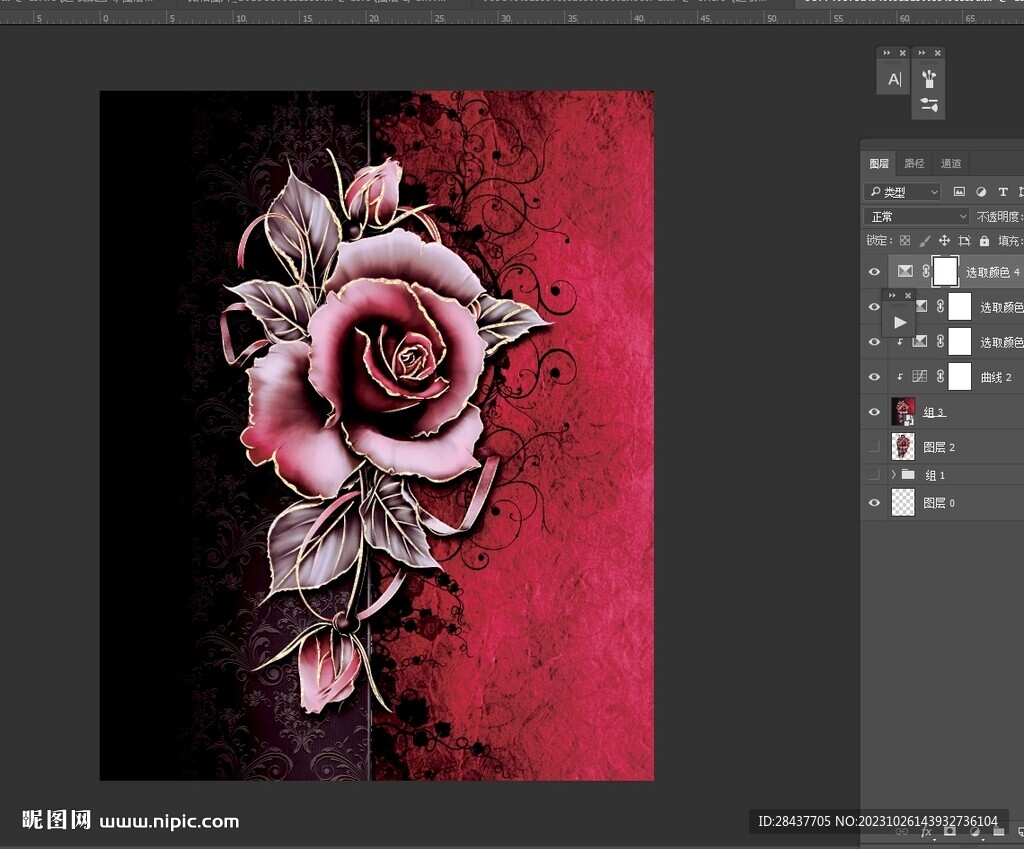Open the 正常 blend mode dropdown
The height and width of the screenshot is (849, 1024).
coord(916,216)
